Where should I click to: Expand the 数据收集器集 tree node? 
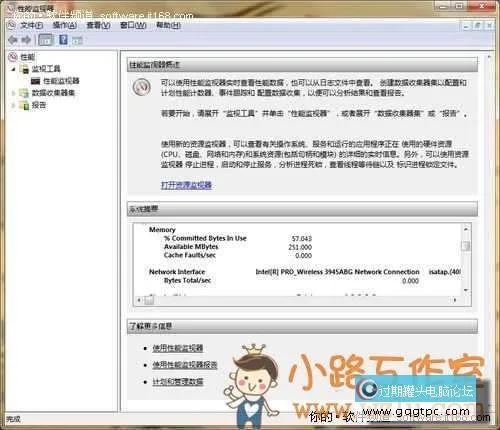point(13,93)
